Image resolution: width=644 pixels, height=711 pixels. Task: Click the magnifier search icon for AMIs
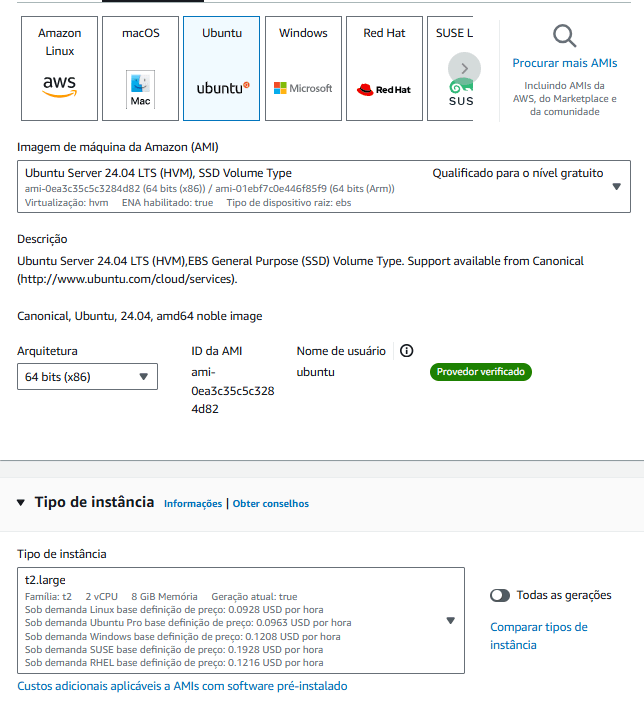565,36
